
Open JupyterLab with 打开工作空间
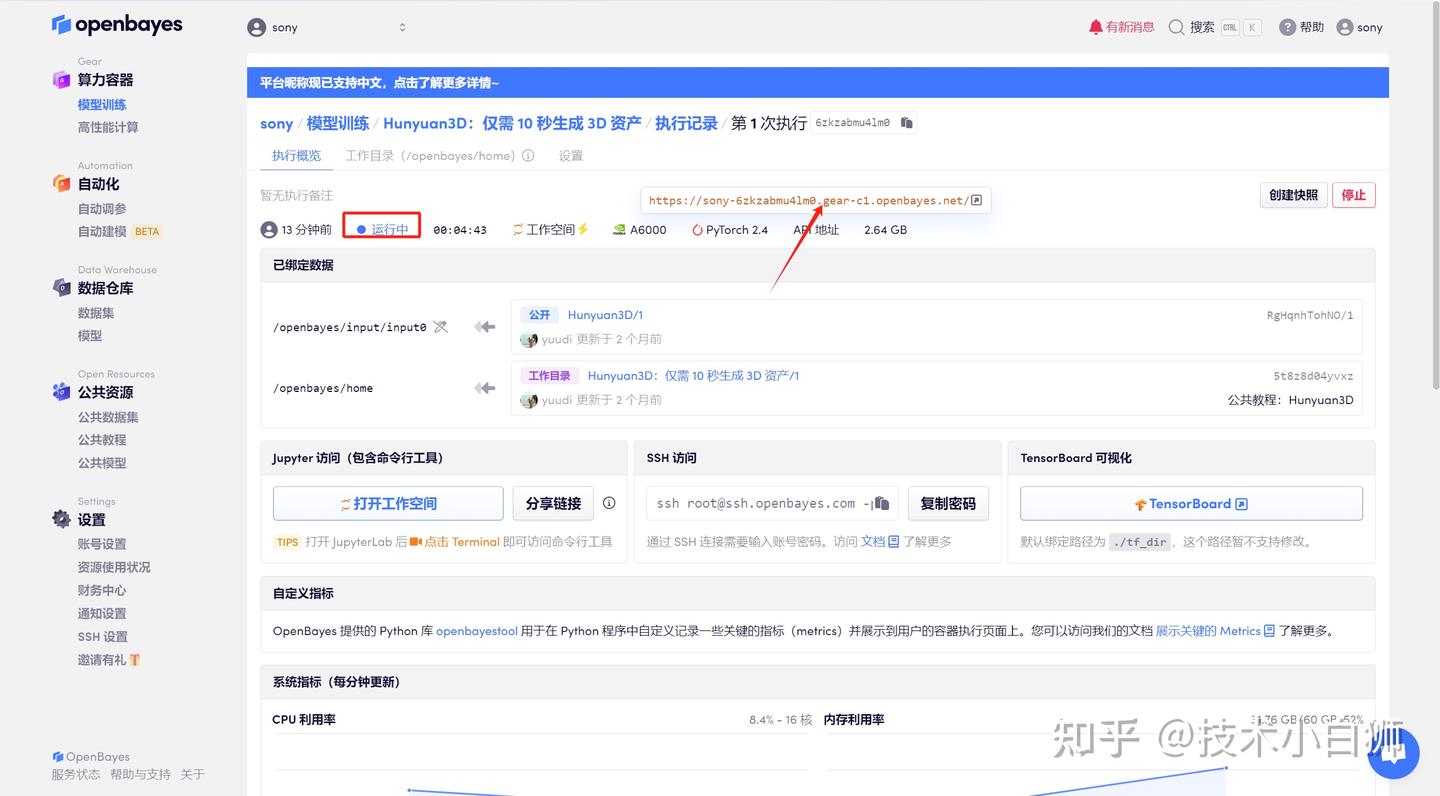388,503
